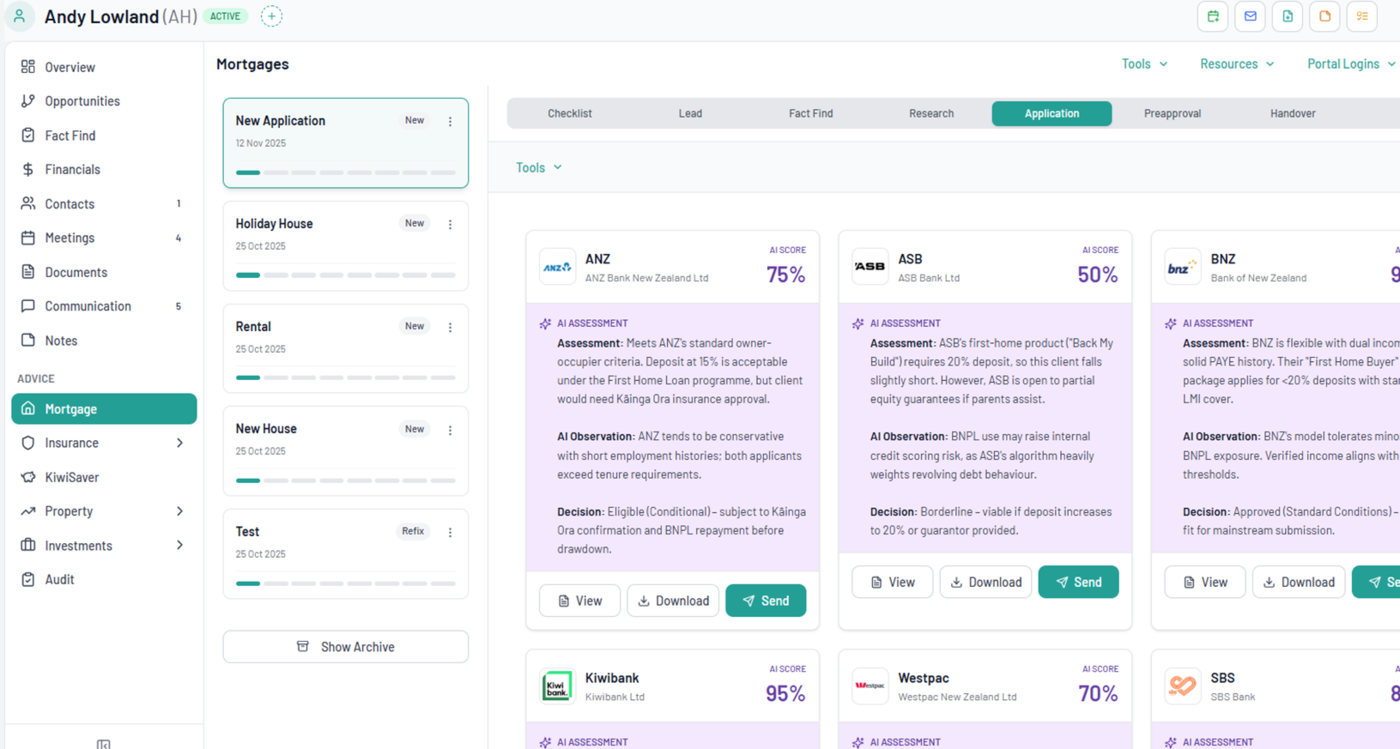Select the Fact Find stage tab

(810, 113)
